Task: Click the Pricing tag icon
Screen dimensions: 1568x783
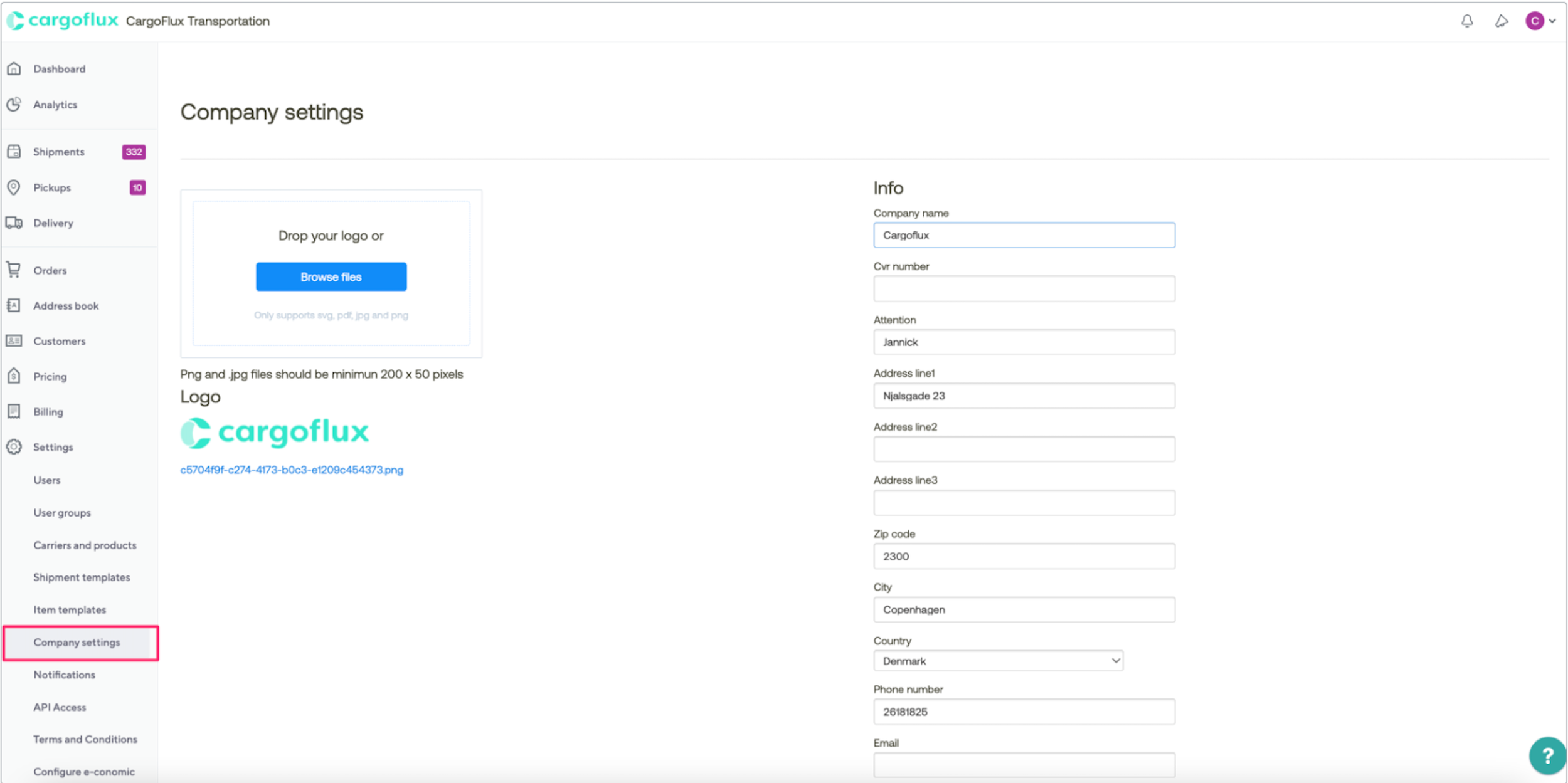Action: (14, 376)
